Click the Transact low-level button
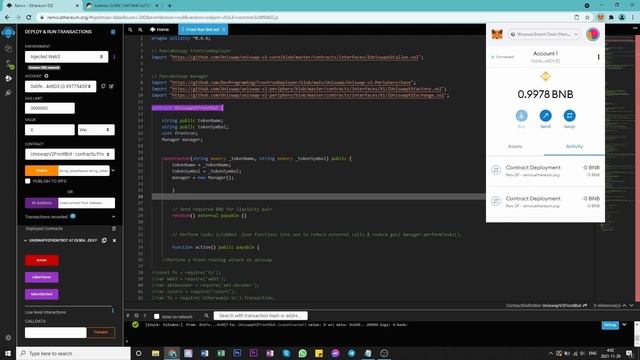 click(101, 332)
